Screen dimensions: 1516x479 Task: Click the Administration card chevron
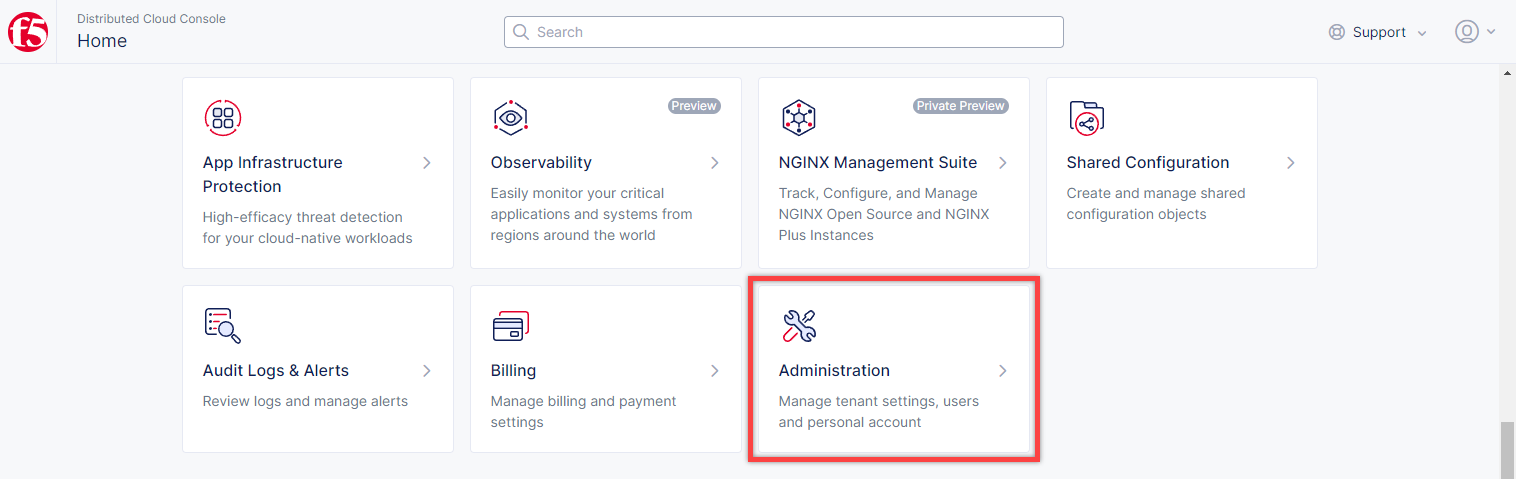(x=1003, y=370)
